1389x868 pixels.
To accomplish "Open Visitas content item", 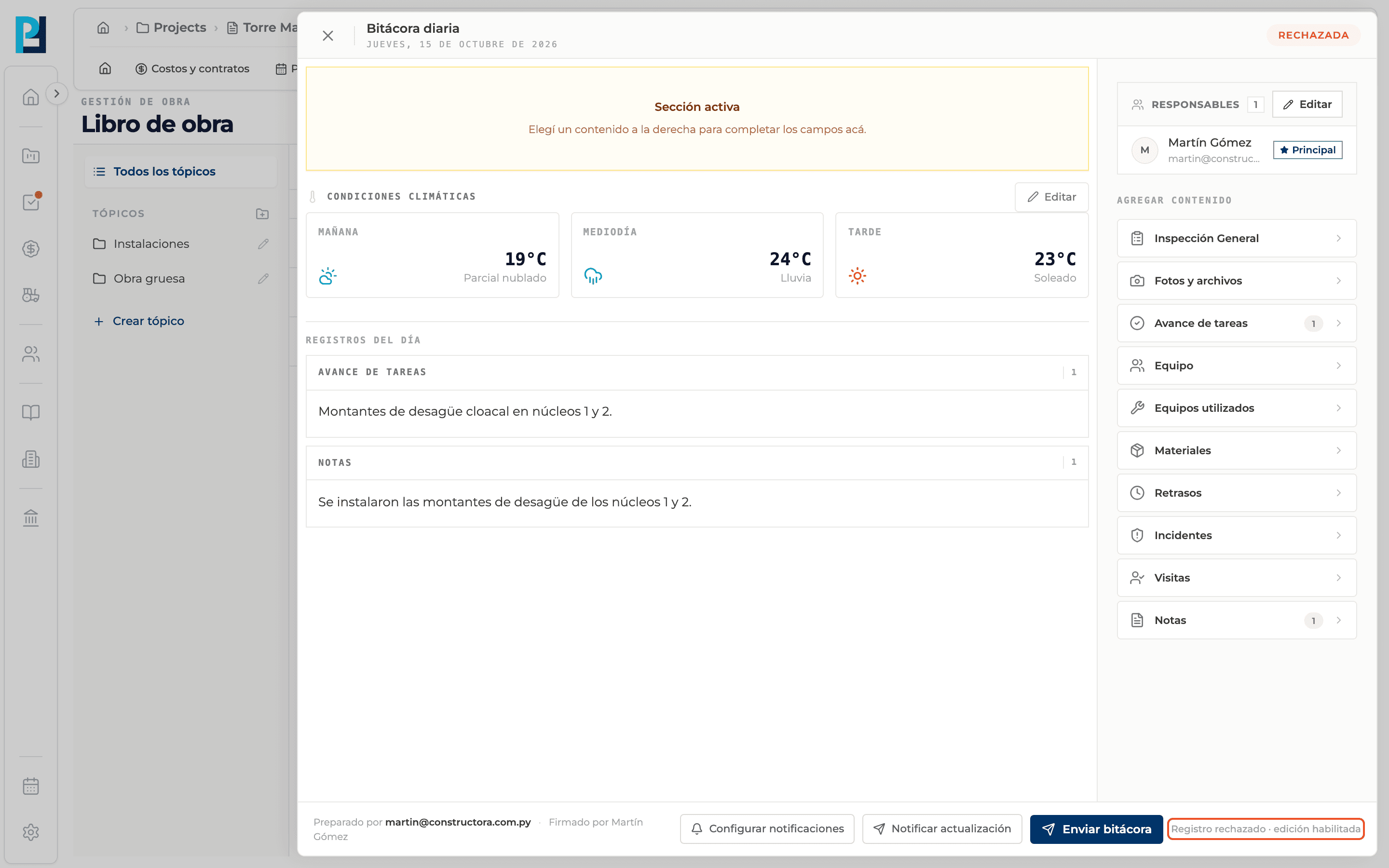I will 1236,578.
